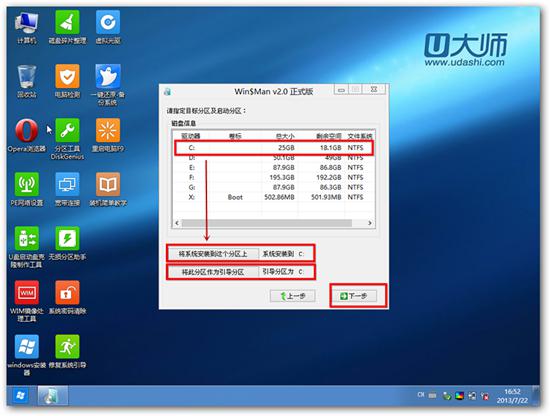Select the F: 195.3GB partition row
The height and width of the screenshot is (416, 550).
(274, 177)
